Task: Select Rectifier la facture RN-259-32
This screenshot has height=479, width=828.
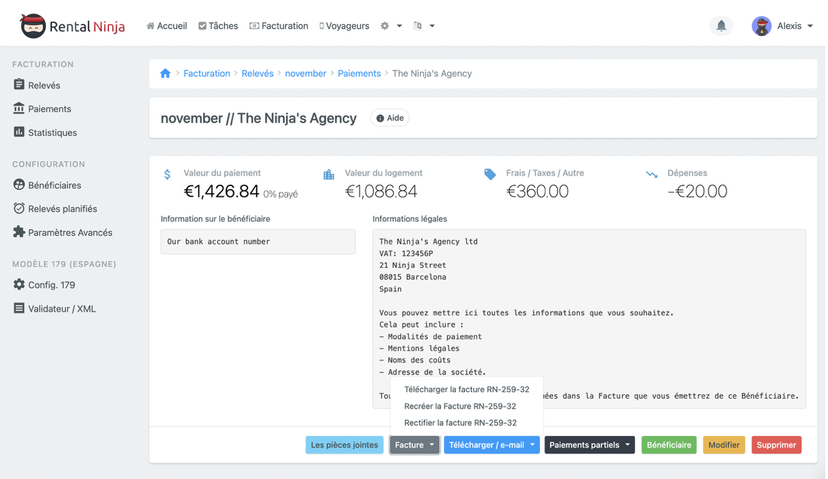Action: click(460, 422)
